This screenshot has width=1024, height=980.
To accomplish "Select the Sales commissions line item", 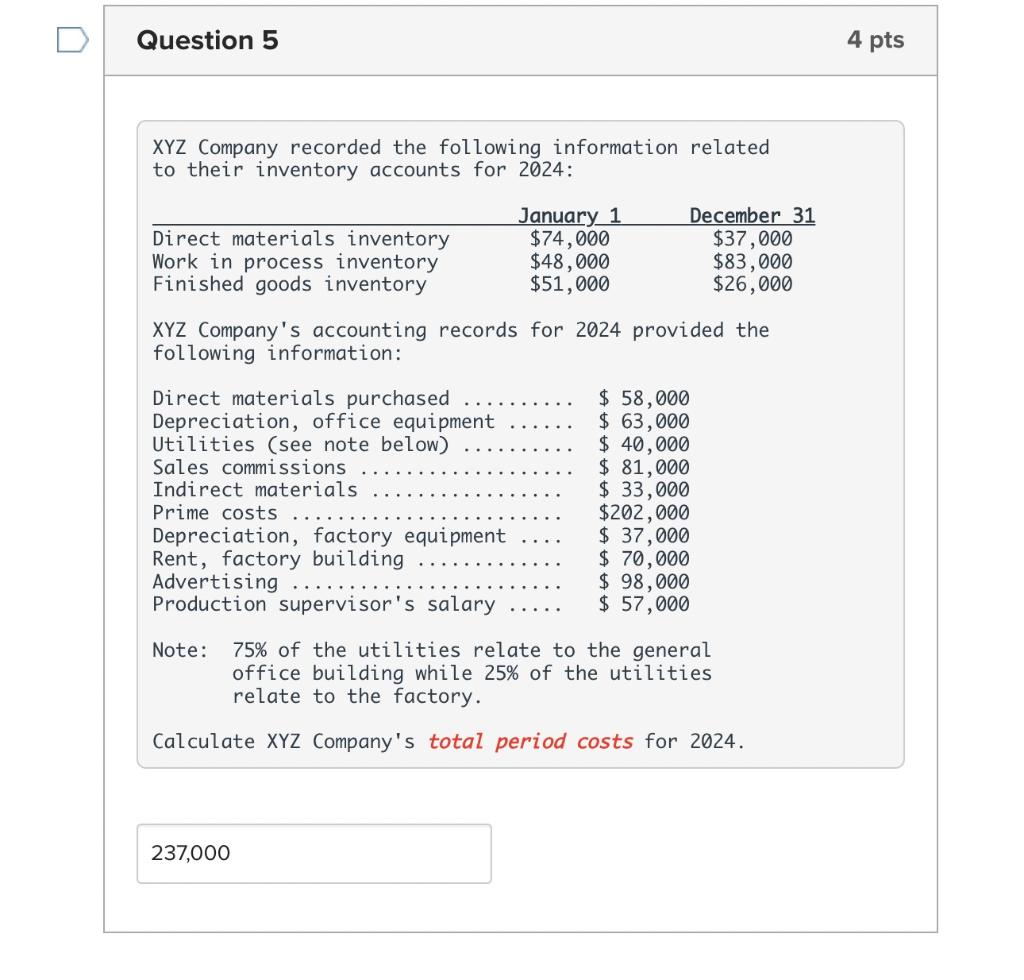I will click(420, 466).
